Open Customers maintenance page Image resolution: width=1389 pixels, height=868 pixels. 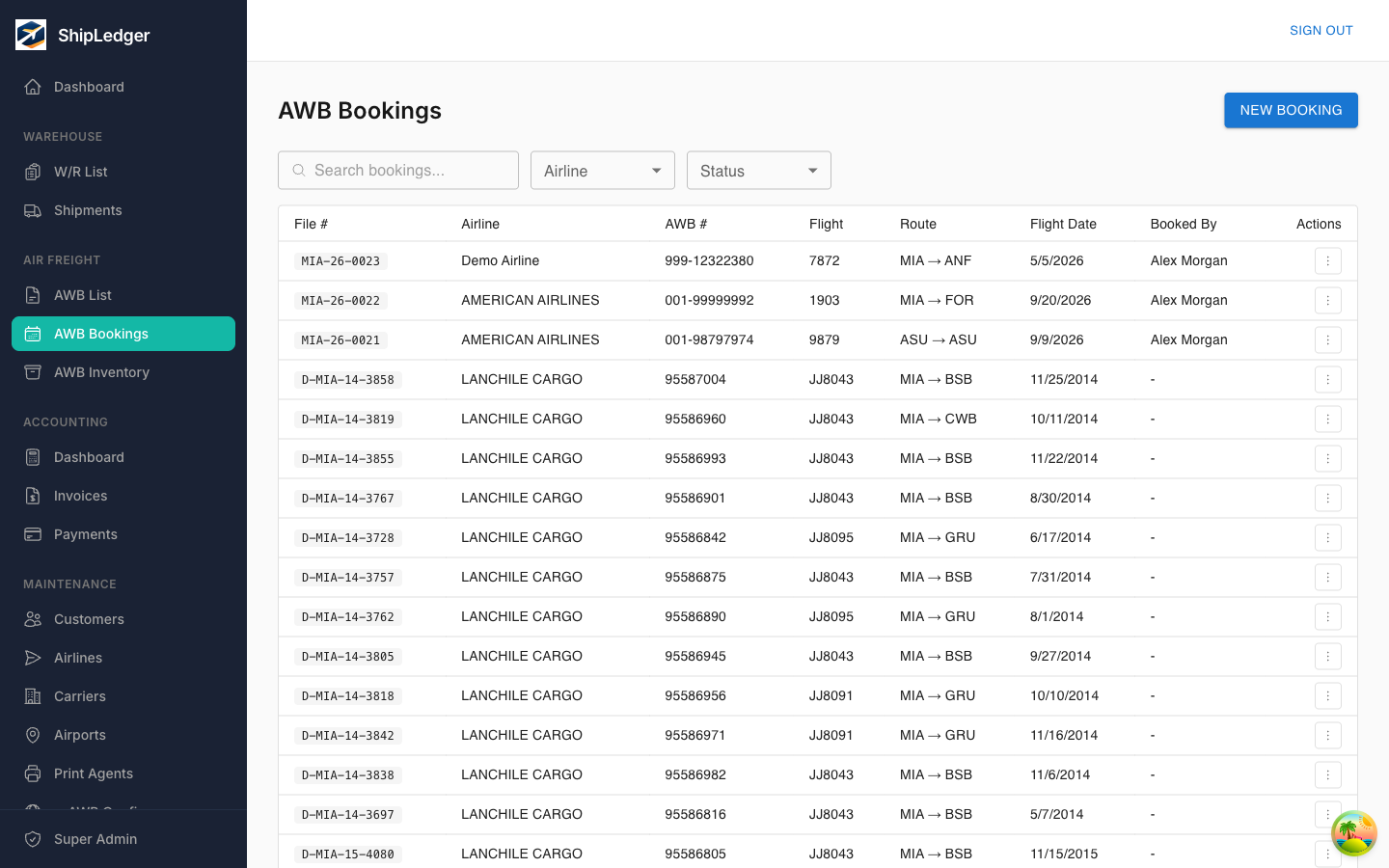click(123, 619)
